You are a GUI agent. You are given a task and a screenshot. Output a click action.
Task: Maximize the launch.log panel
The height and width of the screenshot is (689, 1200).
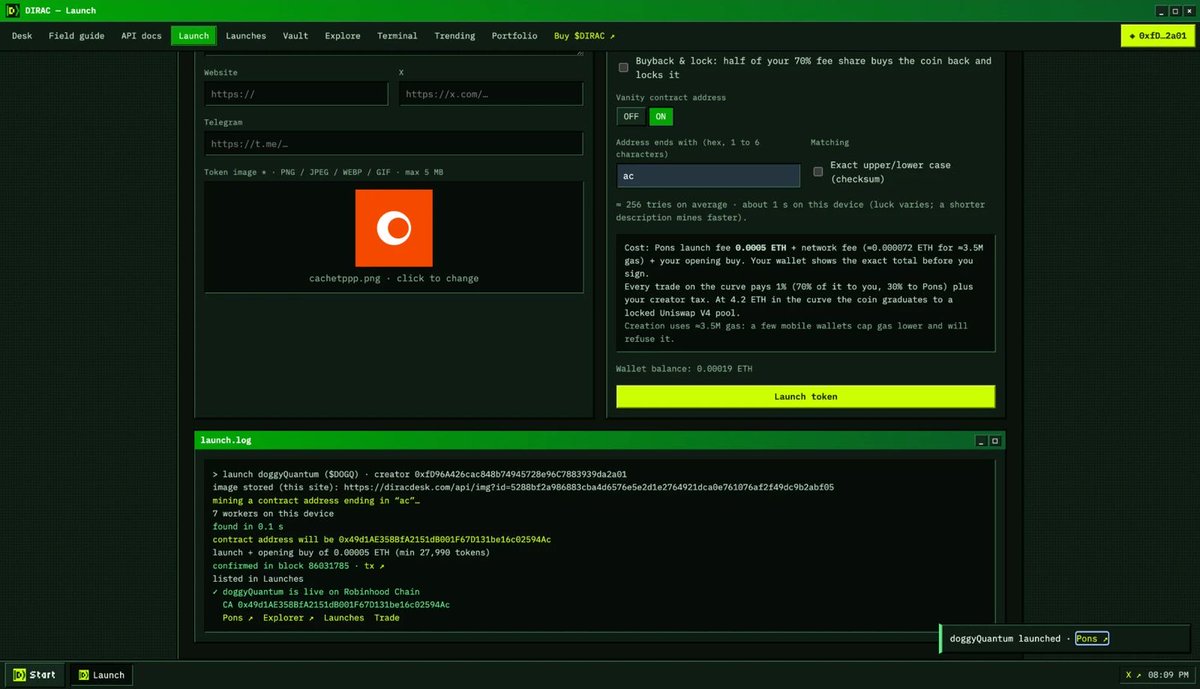click(994, 440)
